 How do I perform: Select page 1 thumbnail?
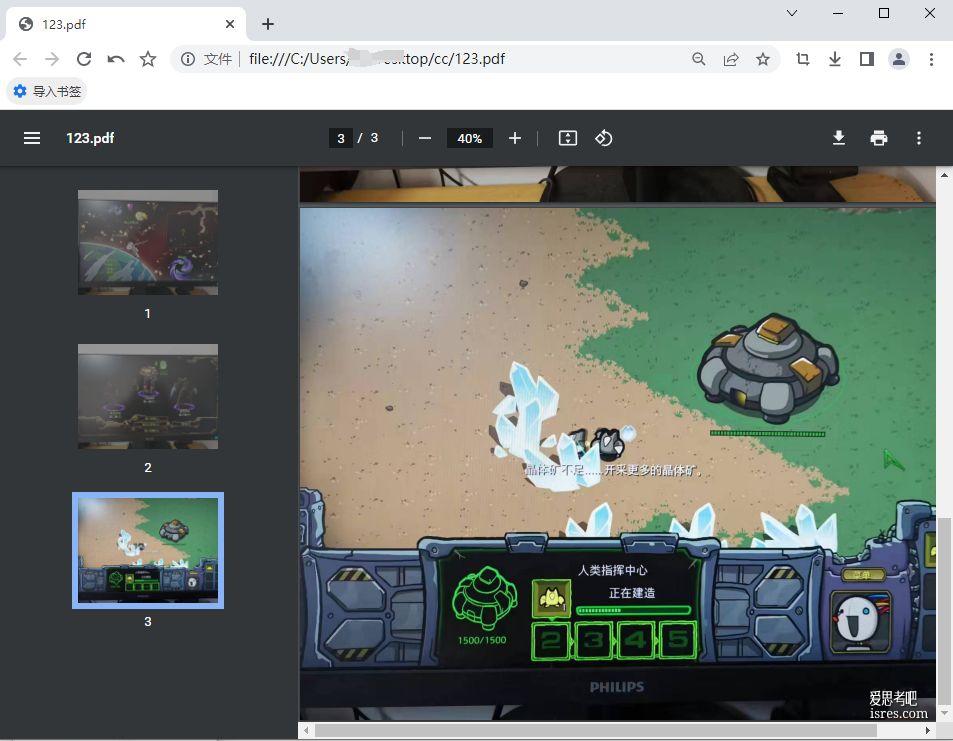click(148, 243)
